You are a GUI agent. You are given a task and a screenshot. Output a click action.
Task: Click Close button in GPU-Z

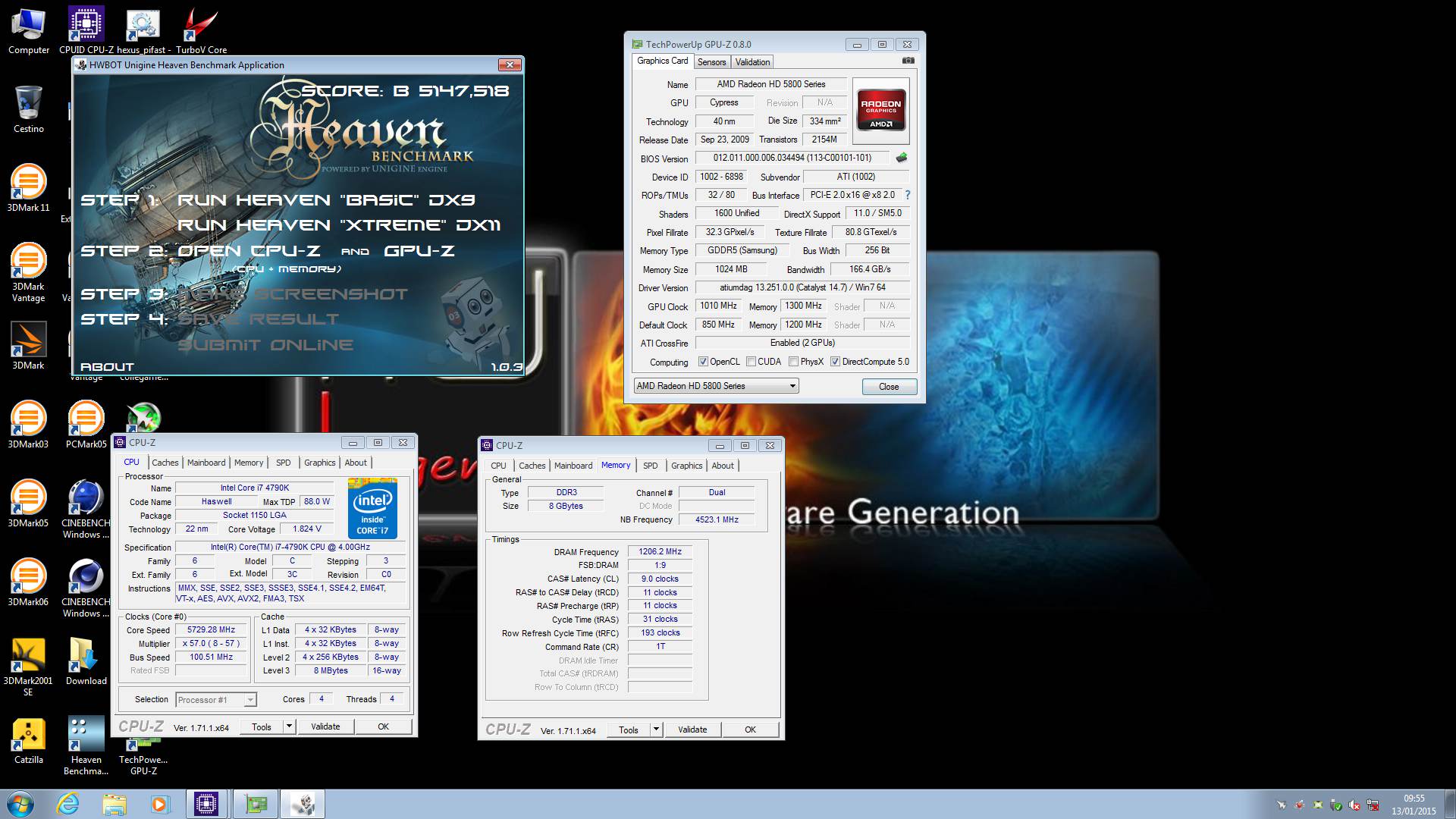889,387
